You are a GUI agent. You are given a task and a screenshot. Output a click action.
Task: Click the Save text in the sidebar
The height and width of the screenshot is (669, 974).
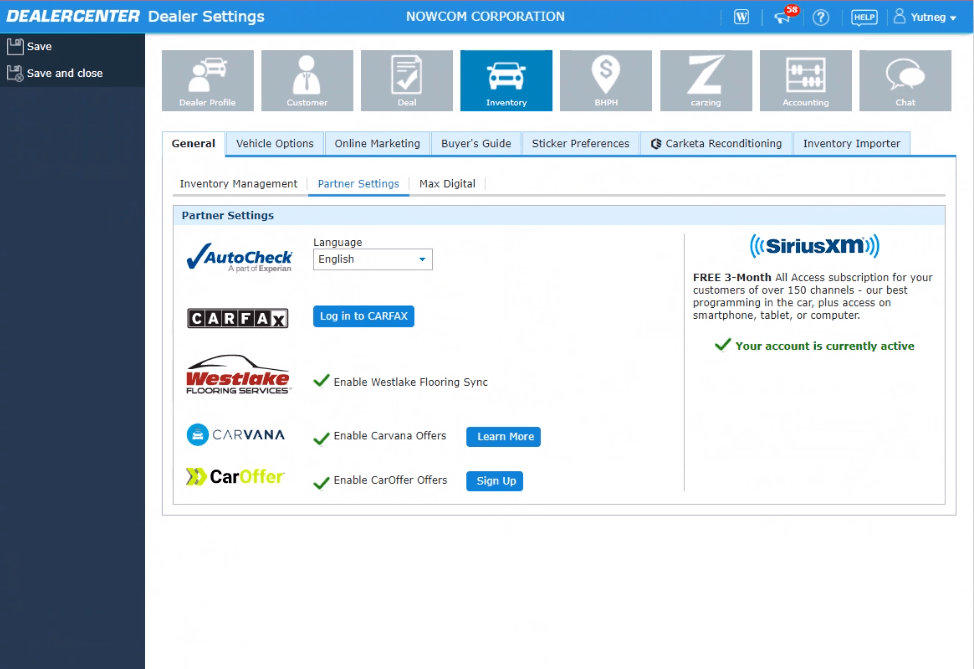(39, 47)
